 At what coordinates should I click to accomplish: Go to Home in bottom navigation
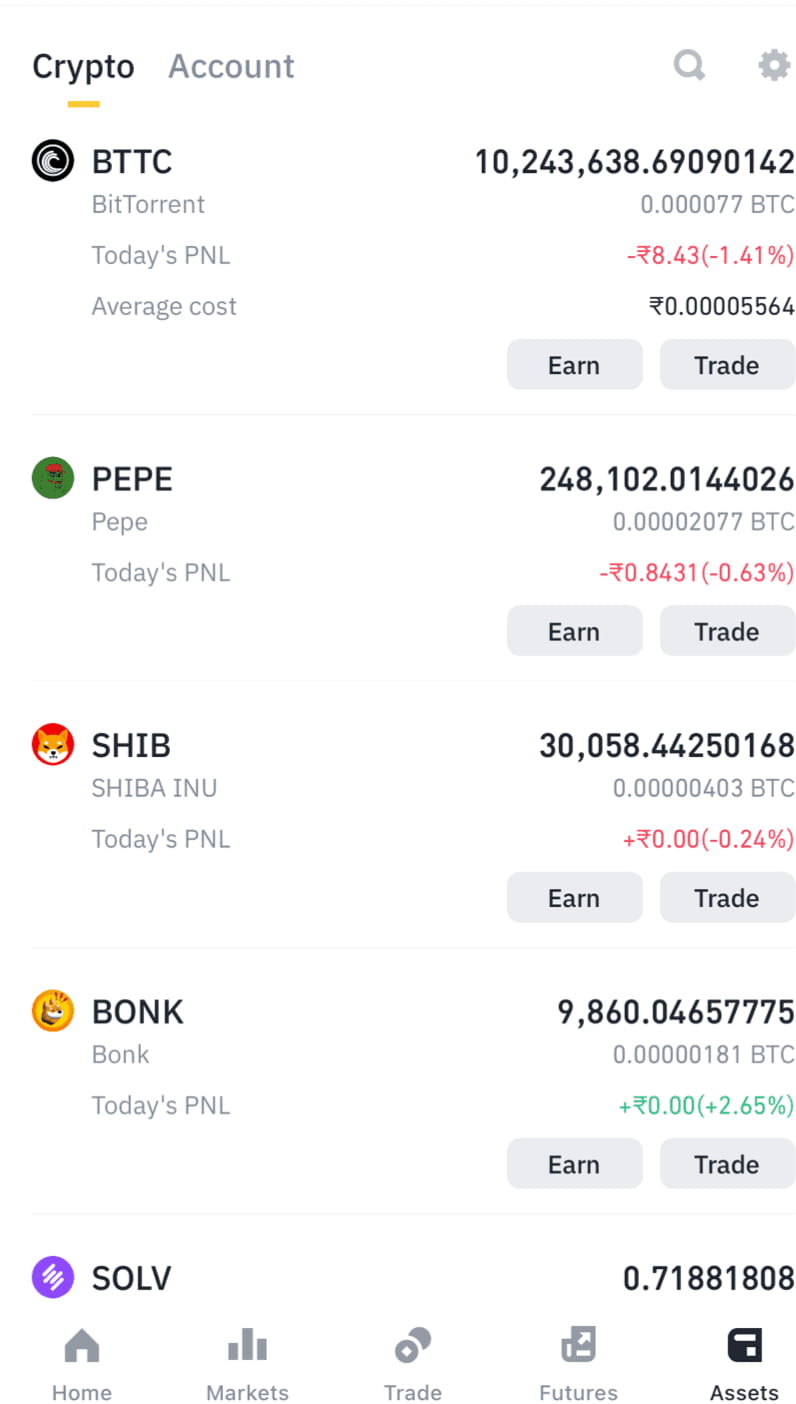(82, 1365)
